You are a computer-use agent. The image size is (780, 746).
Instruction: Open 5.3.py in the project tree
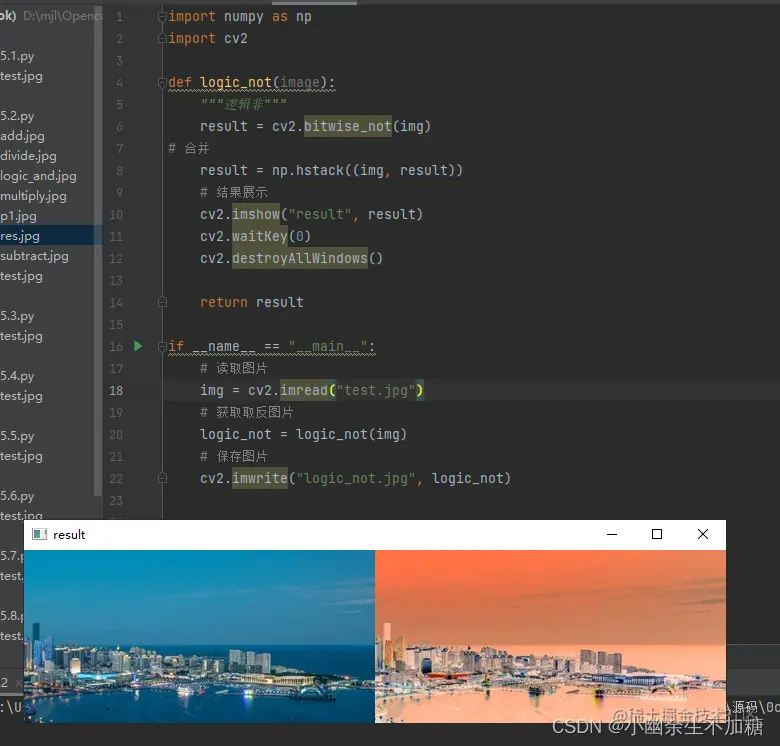(x=17, y=316)
